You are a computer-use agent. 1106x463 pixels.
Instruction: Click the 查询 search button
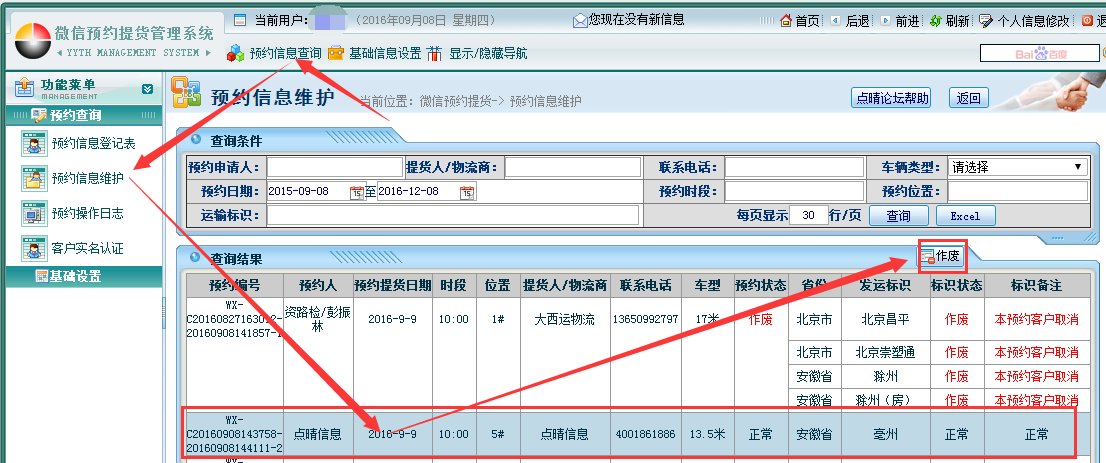[x=898, y=215]
